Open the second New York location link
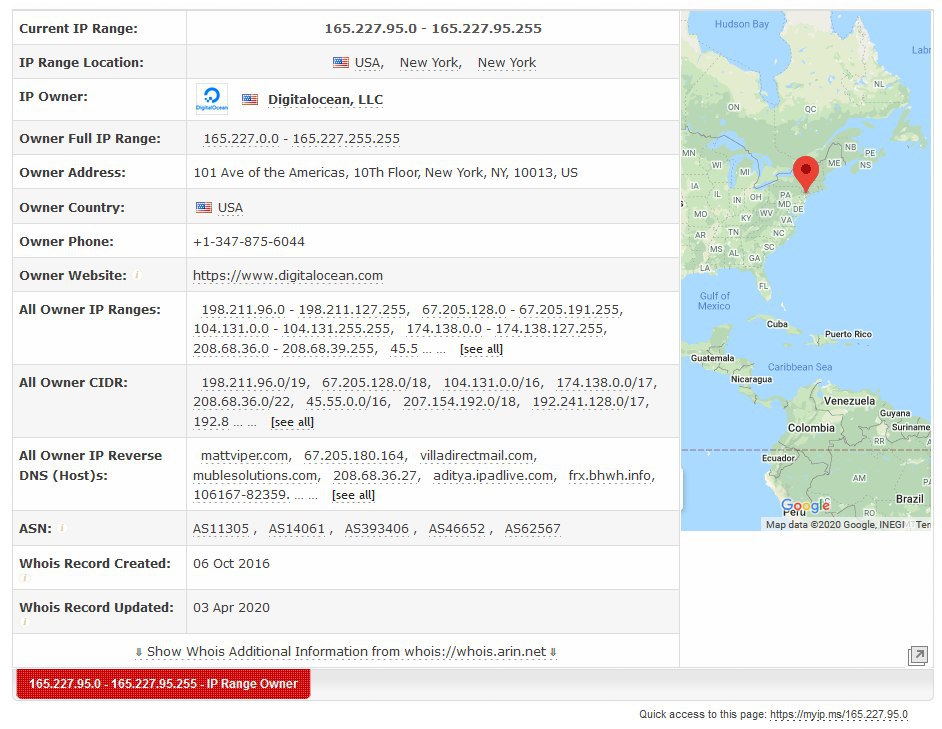 pyautogui.click(x=507, y=63)
